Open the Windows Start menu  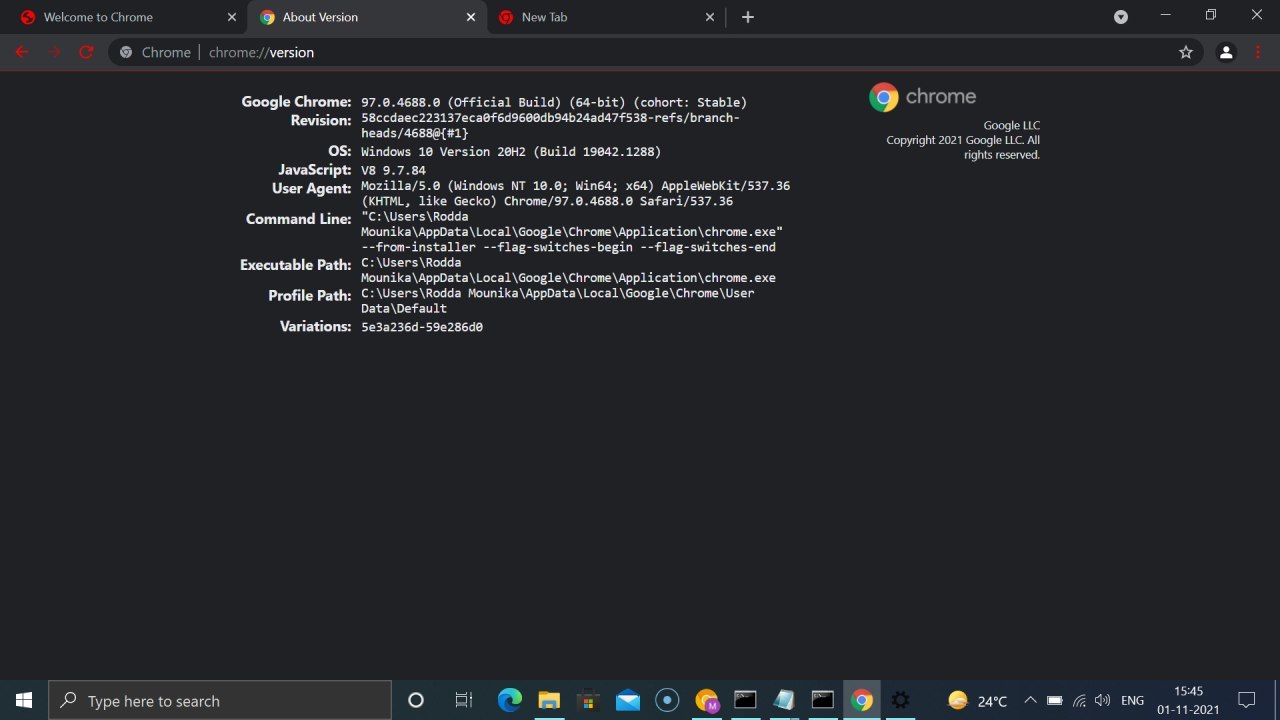click(24, 700)
